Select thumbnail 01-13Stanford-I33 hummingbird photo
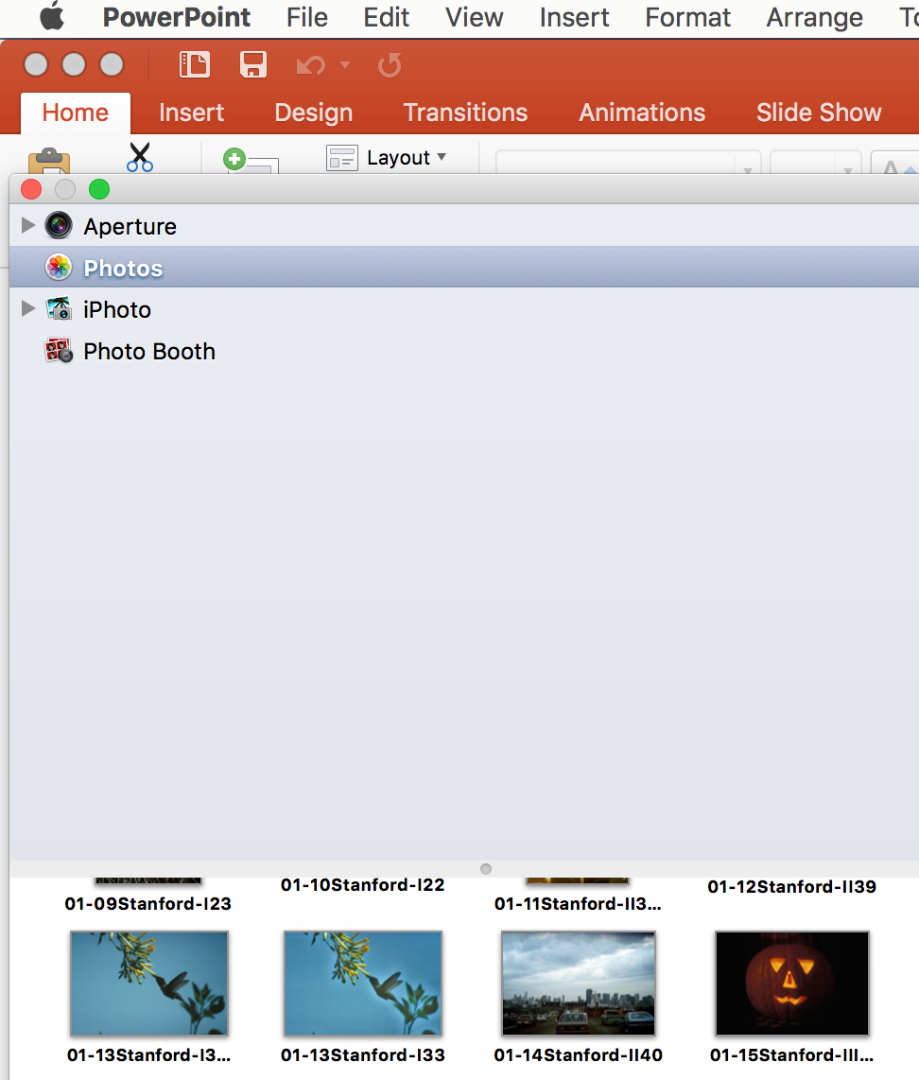 (x=362, y=983)
